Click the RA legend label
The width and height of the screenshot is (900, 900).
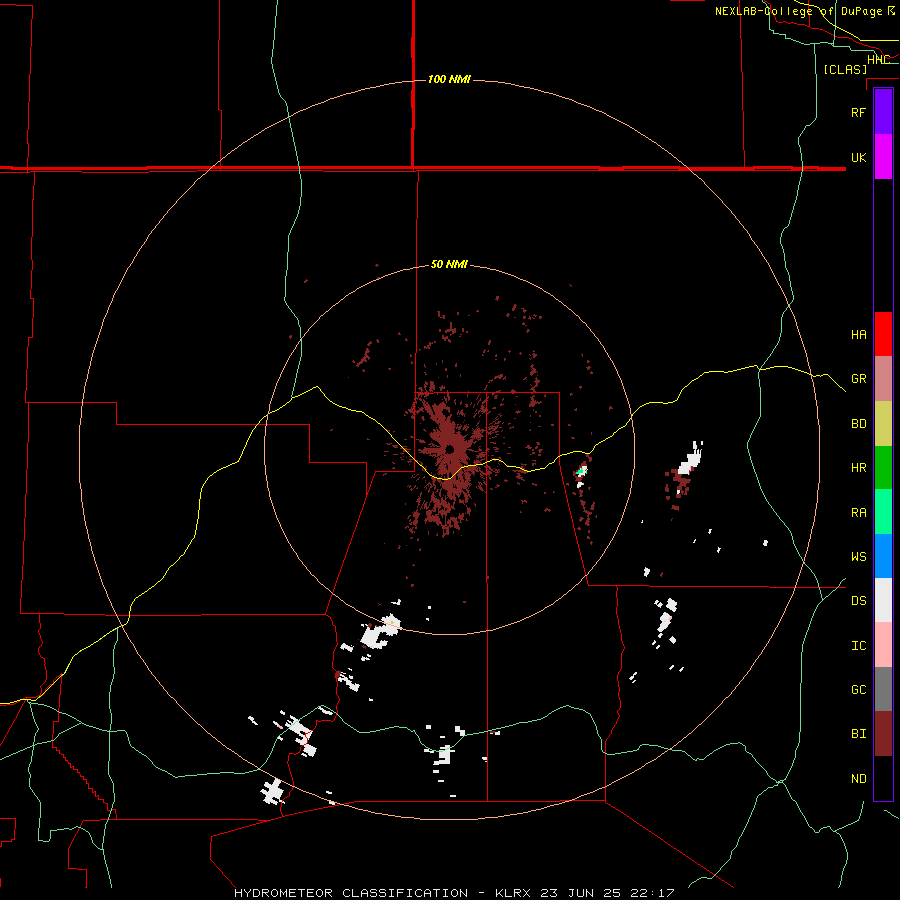point(858,513)
